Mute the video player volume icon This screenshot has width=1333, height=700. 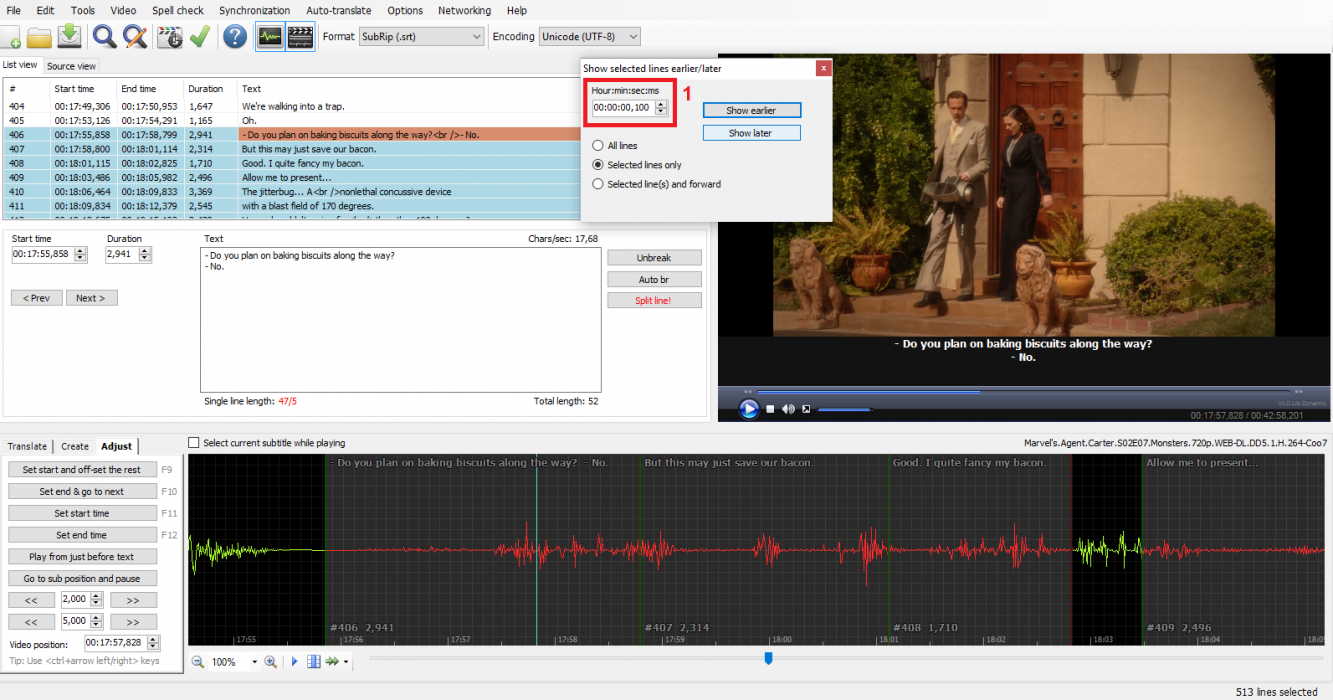coord(788,409)
